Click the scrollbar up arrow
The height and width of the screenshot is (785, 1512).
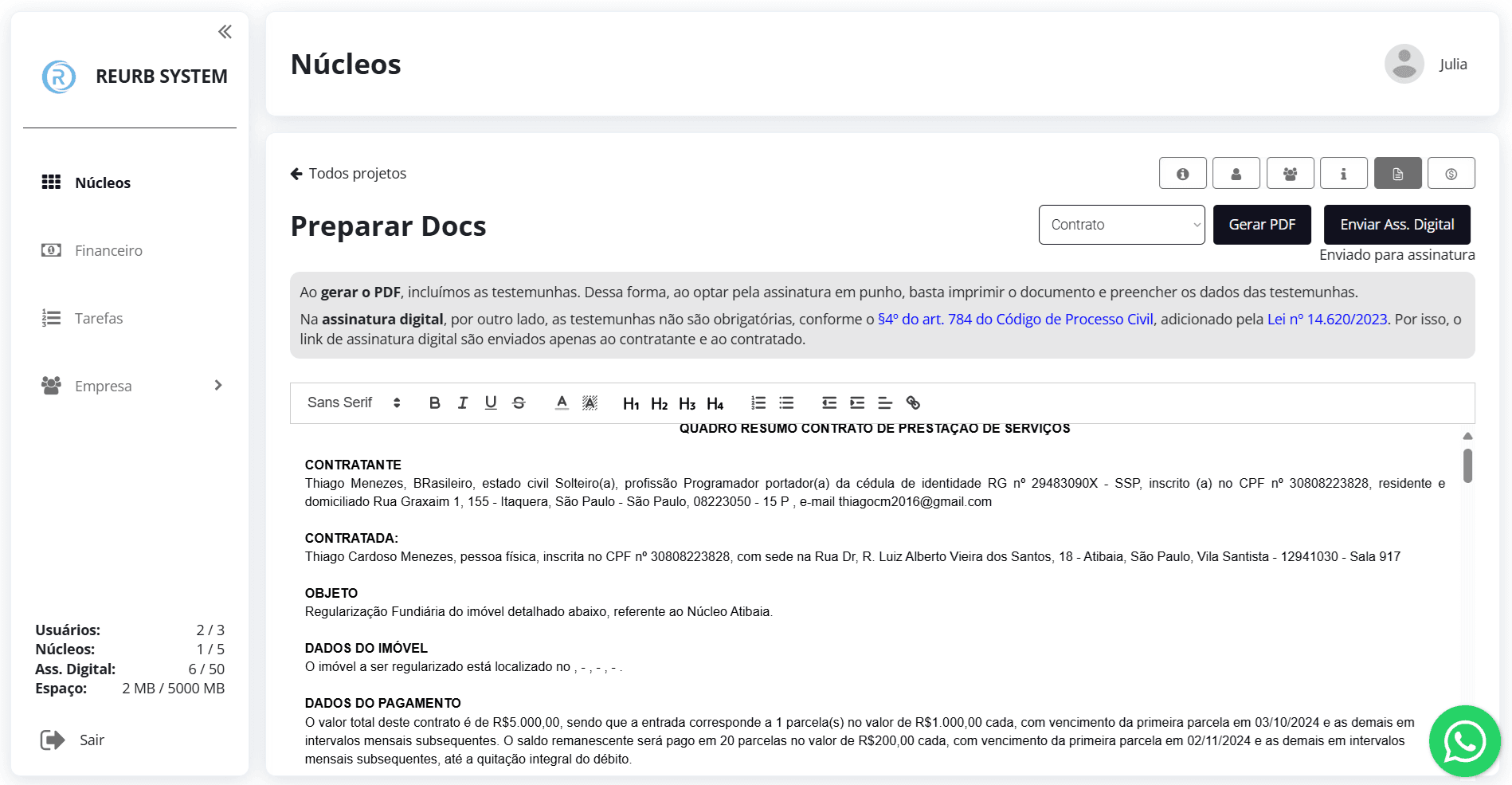(1467, 436)
